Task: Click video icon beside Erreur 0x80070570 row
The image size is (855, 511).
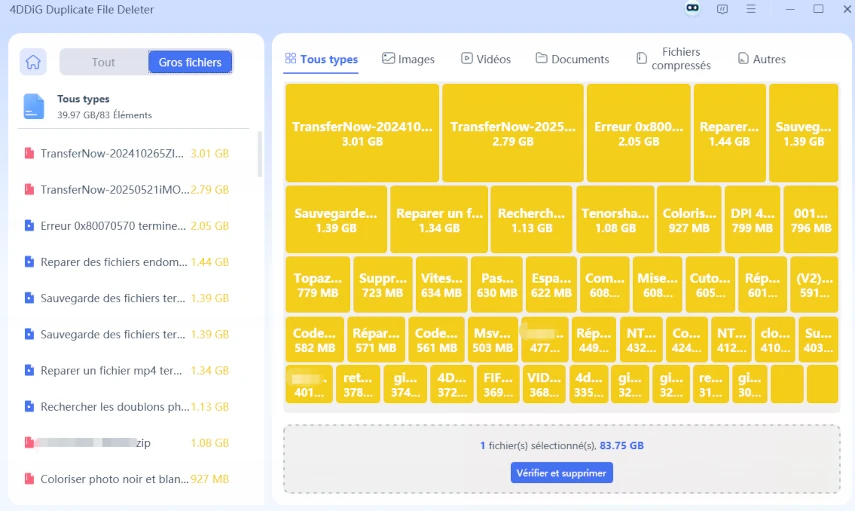Action: [x=29, y=226]
